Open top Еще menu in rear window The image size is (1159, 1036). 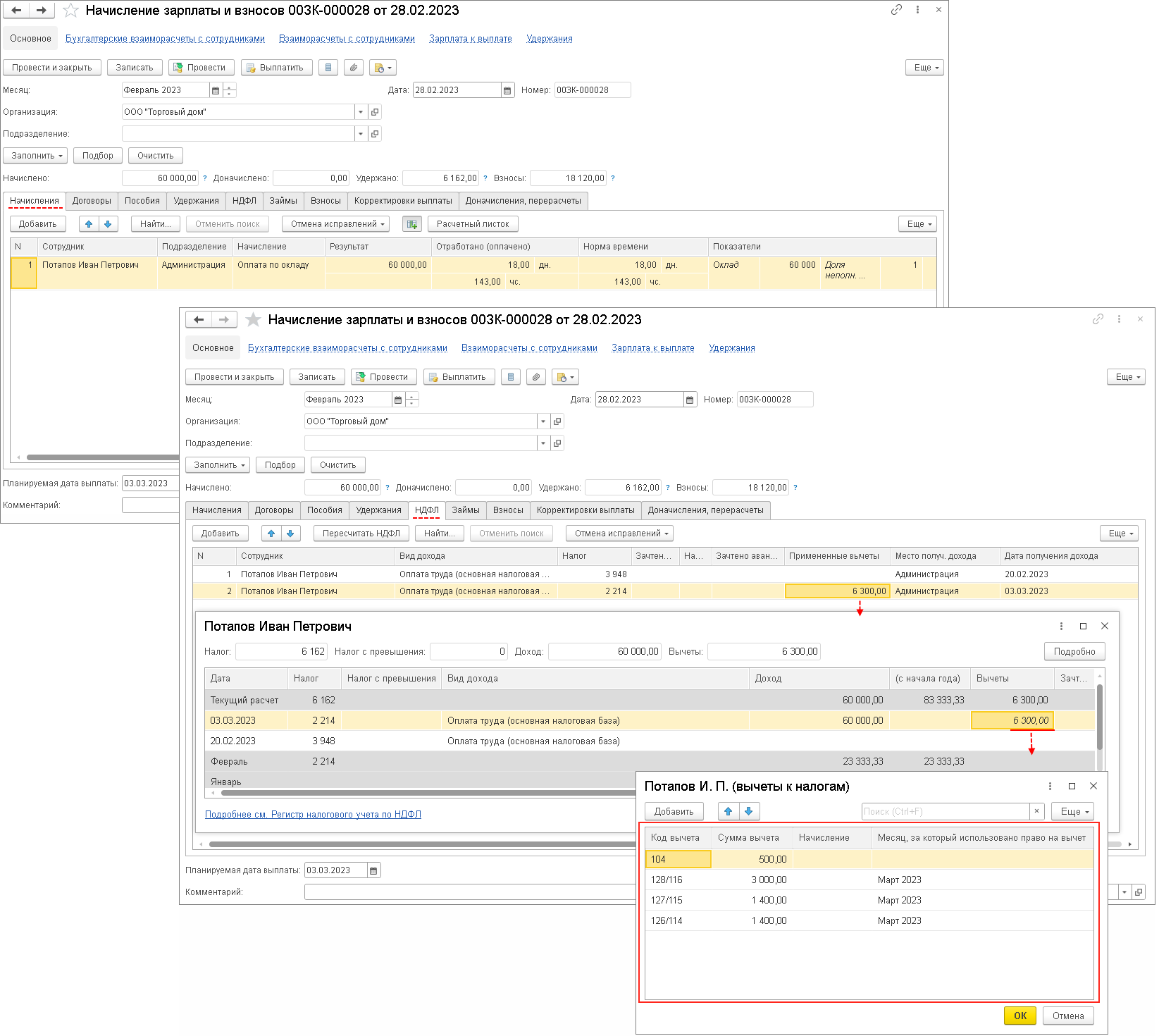pyautogui.click(x=924, y=68)
